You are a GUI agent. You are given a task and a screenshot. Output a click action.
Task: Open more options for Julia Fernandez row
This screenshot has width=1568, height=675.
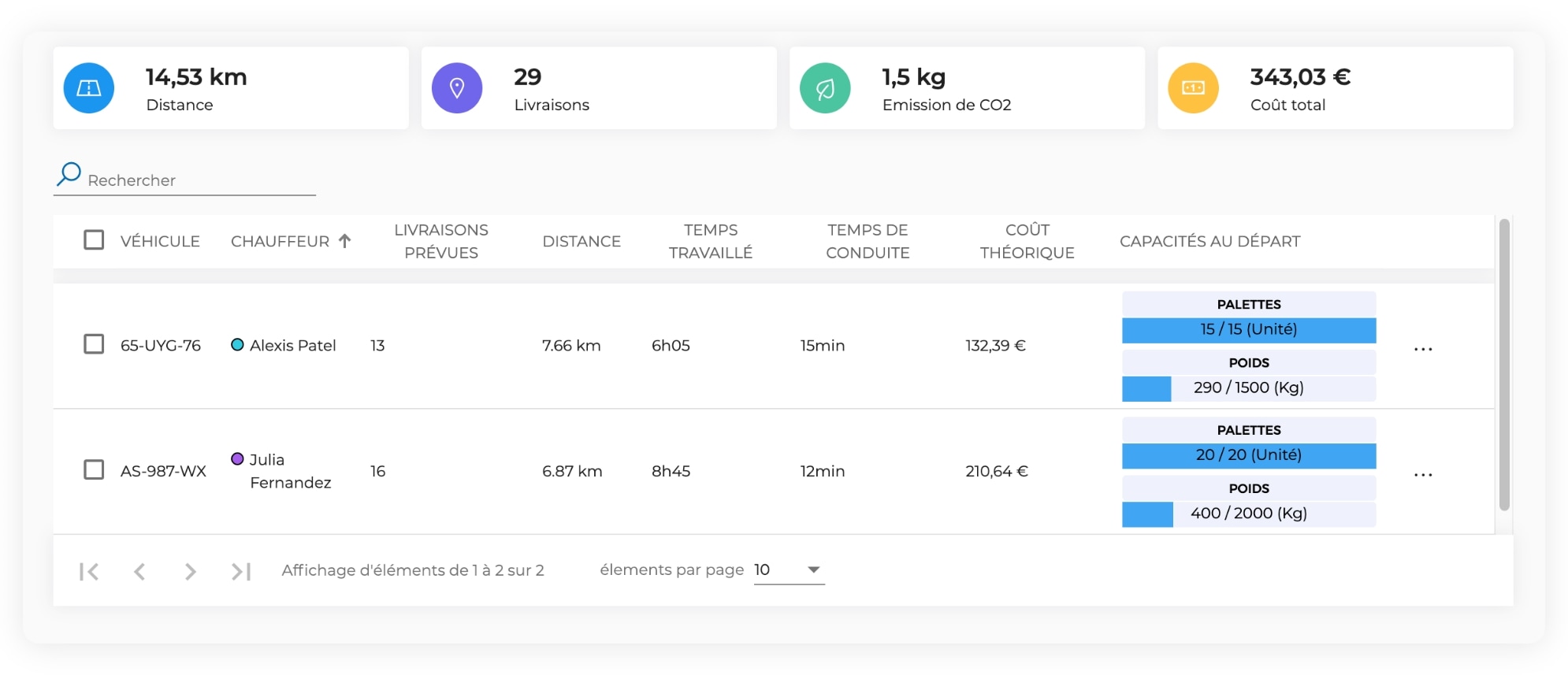1422,475
